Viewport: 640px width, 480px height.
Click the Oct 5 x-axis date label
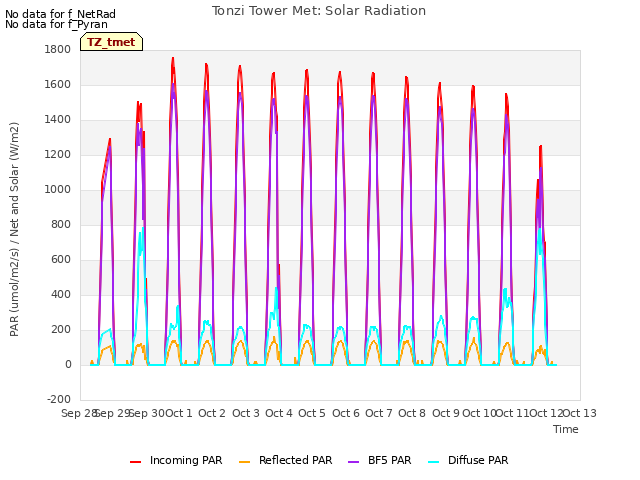click(312, 413)
